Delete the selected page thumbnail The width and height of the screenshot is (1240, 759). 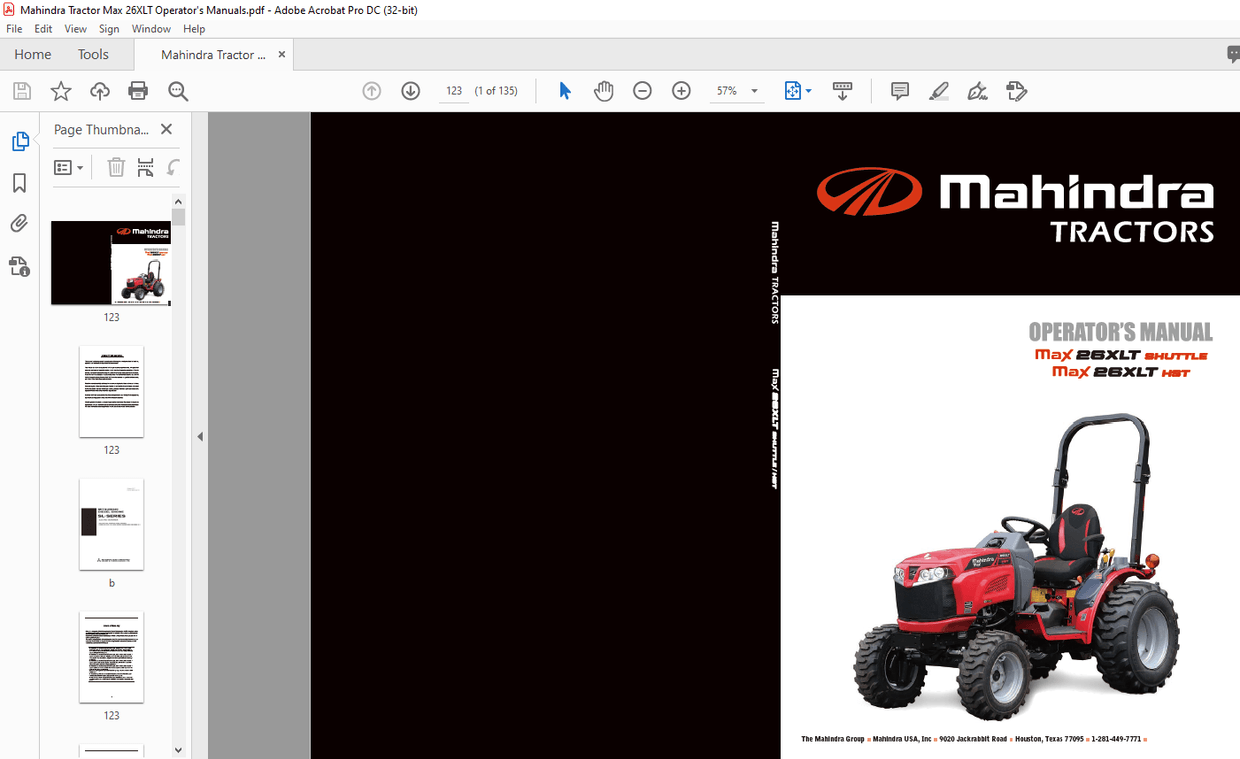pyautogui.click(x=116, y=167)
